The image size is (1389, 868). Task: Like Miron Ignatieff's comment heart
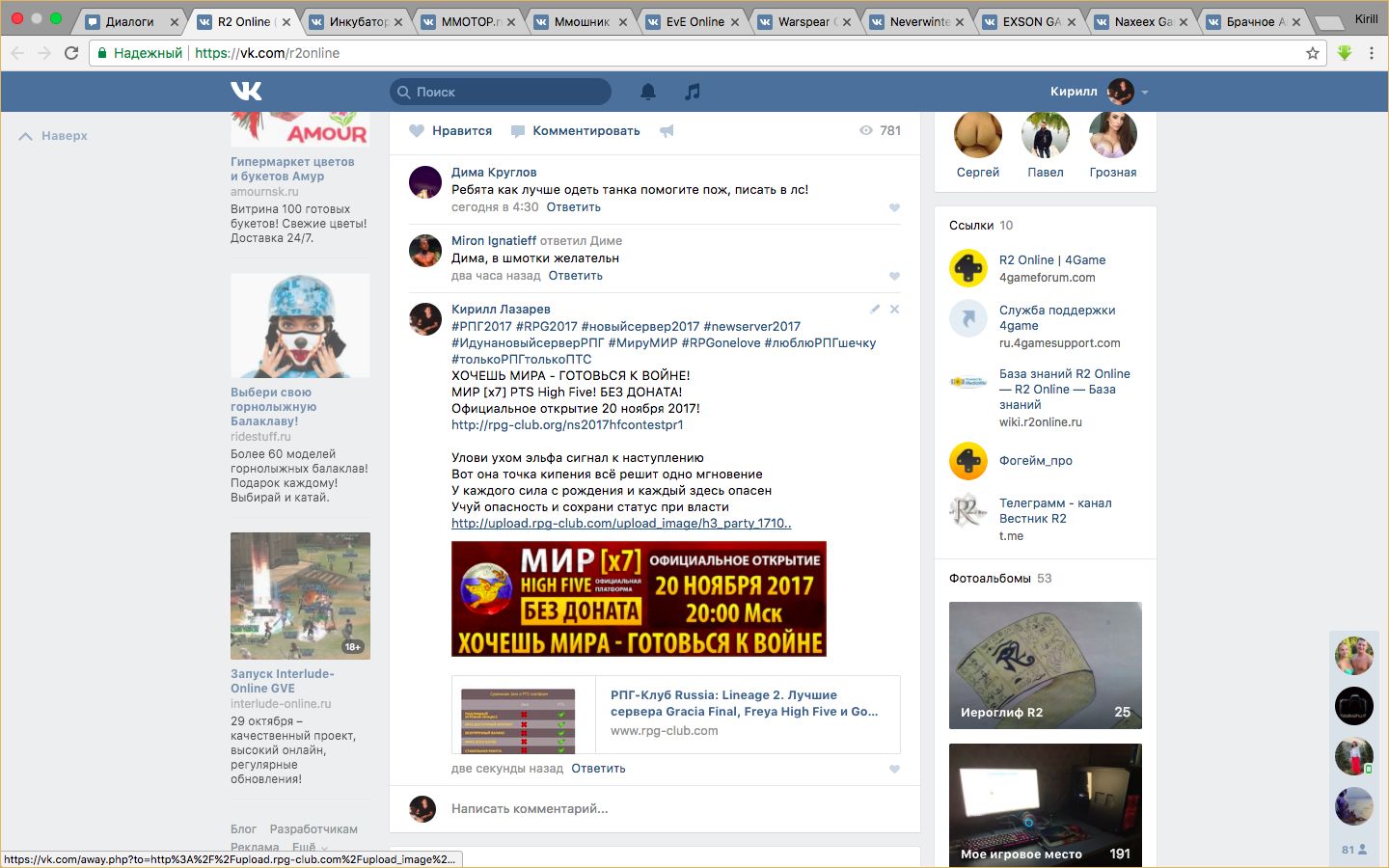pyautogui.click(x=894, y=276)
